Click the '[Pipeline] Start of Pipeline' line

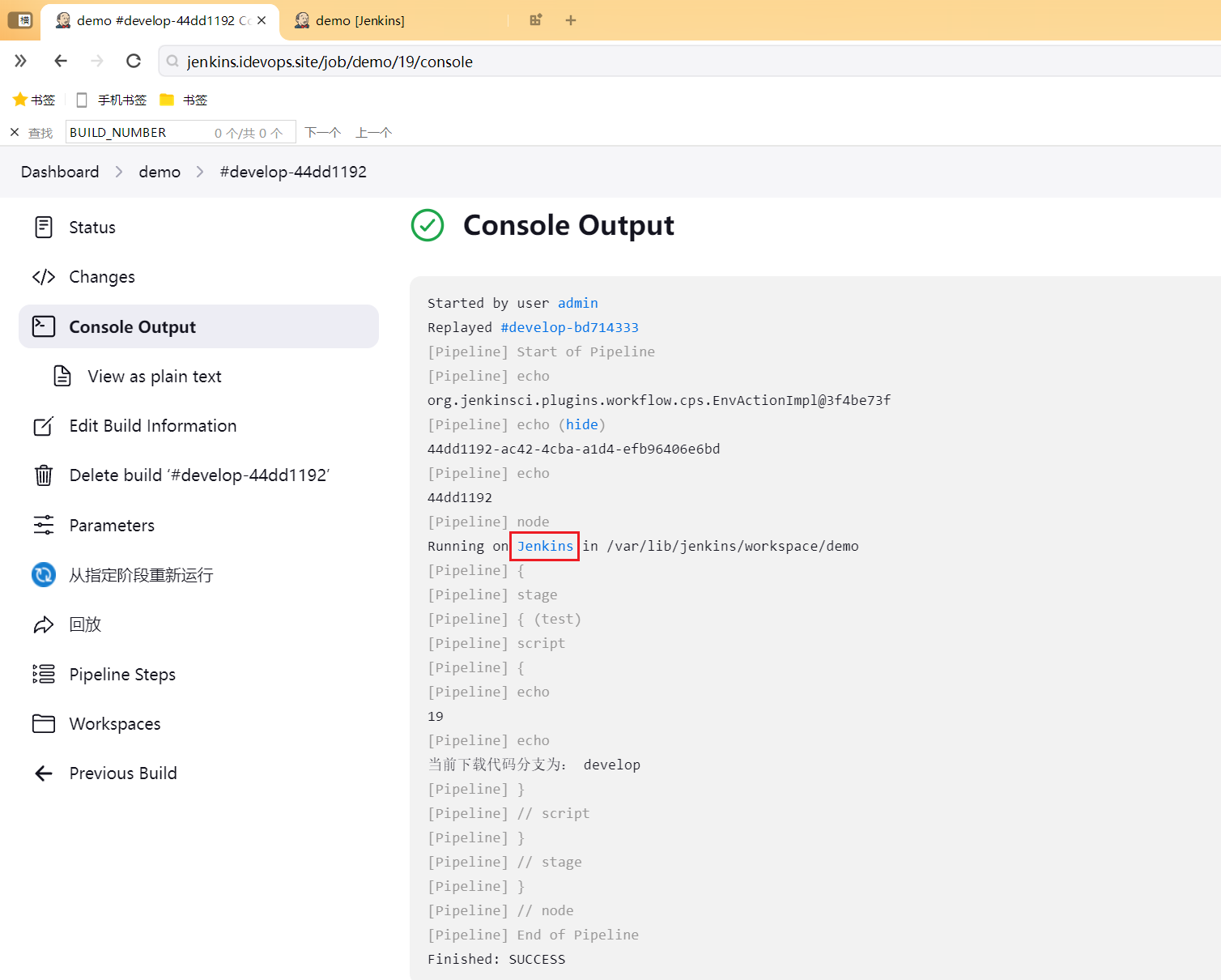(x=541, y=352)
